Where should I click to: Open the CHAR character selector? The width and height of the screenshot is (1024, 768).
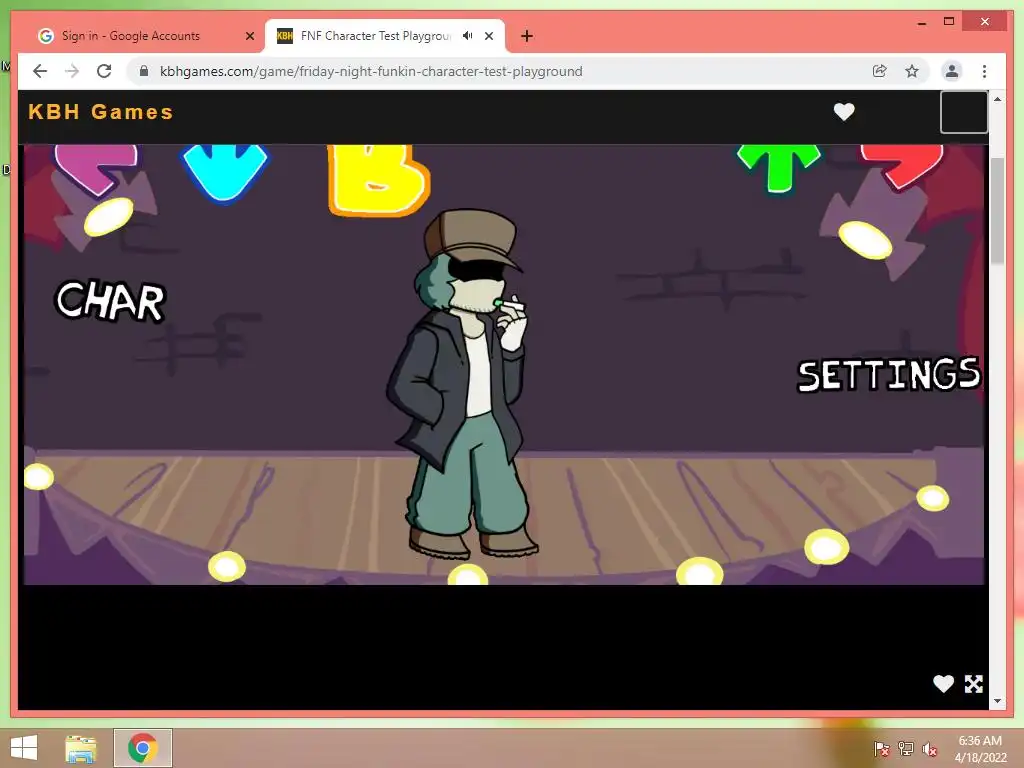(x=110, y=301)
